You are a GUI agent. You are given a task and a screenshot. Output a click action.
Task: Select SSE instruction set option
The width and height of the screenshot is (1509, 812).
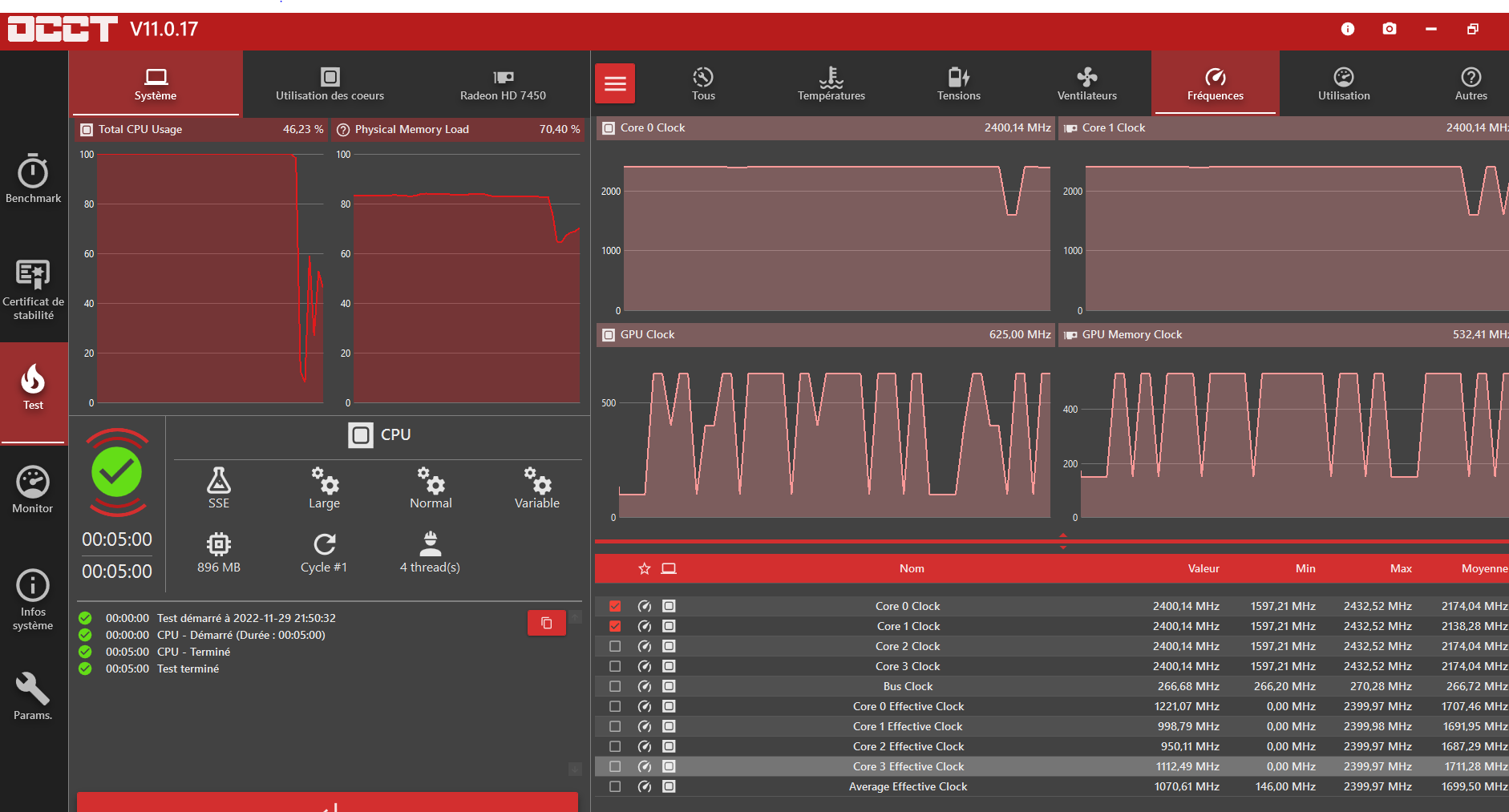coord(219,487)
